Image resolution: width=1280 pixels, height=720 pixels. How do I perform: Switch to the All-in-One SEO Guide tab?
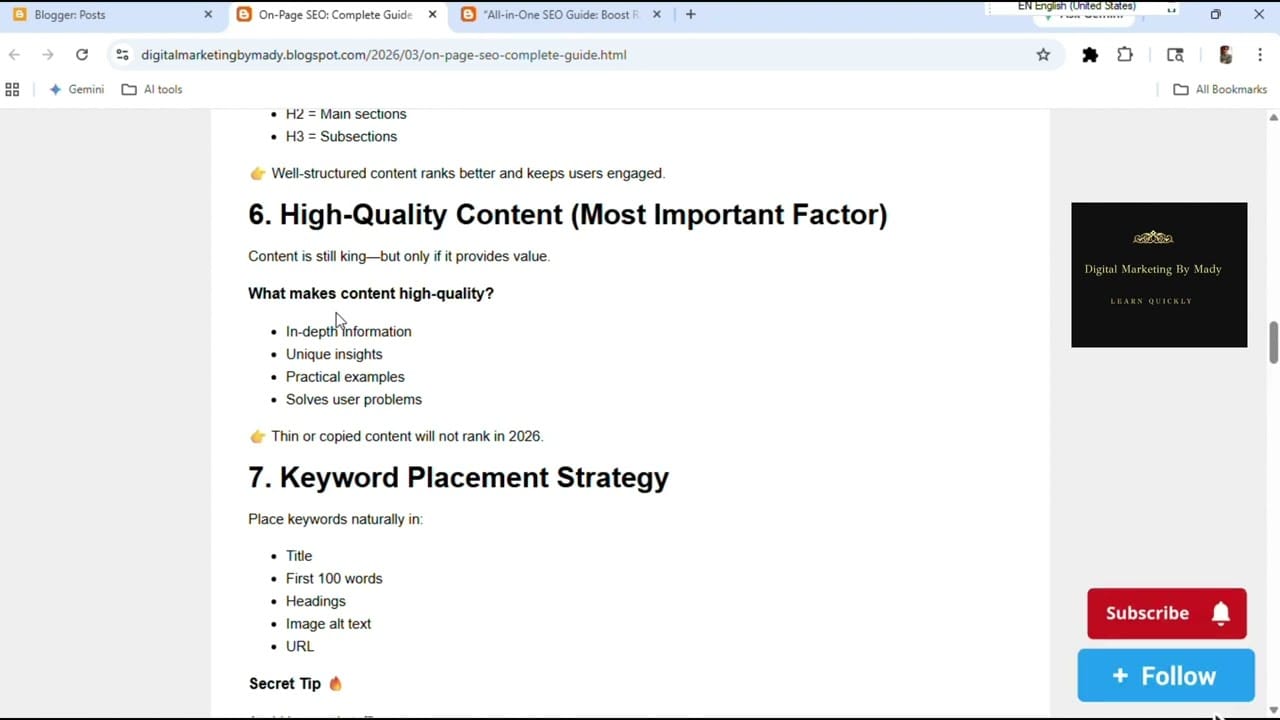coord(555,14)
